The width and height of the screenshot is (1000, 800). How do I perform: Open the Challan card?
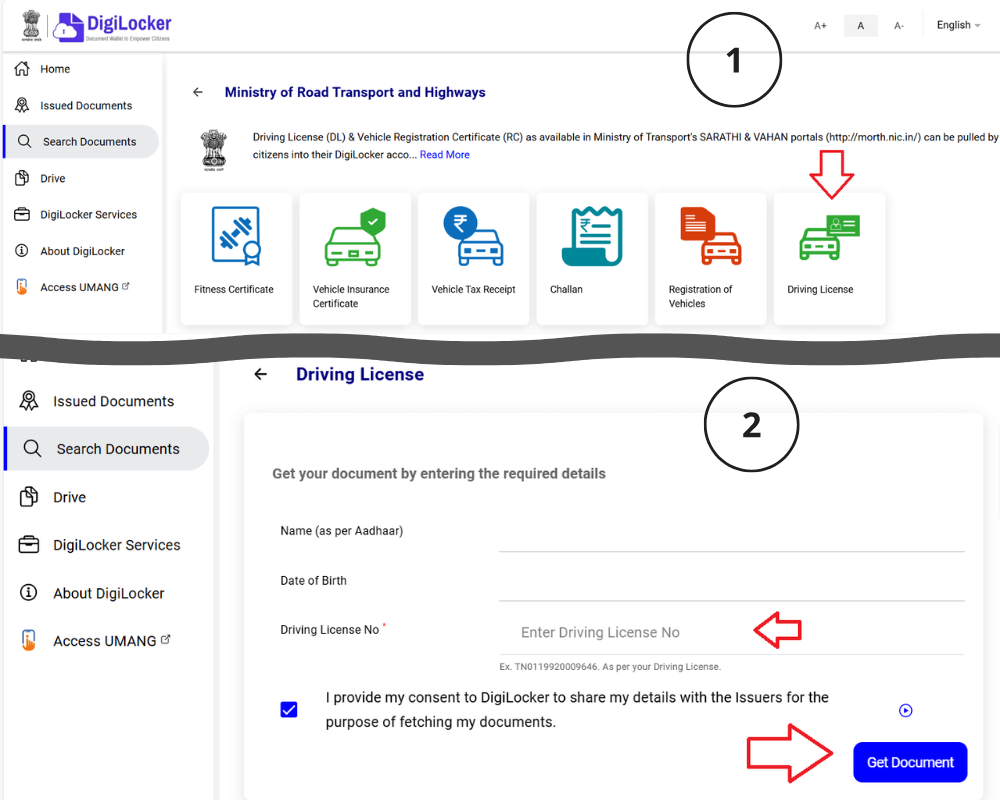pyautogui.click(x=592, y=258)
